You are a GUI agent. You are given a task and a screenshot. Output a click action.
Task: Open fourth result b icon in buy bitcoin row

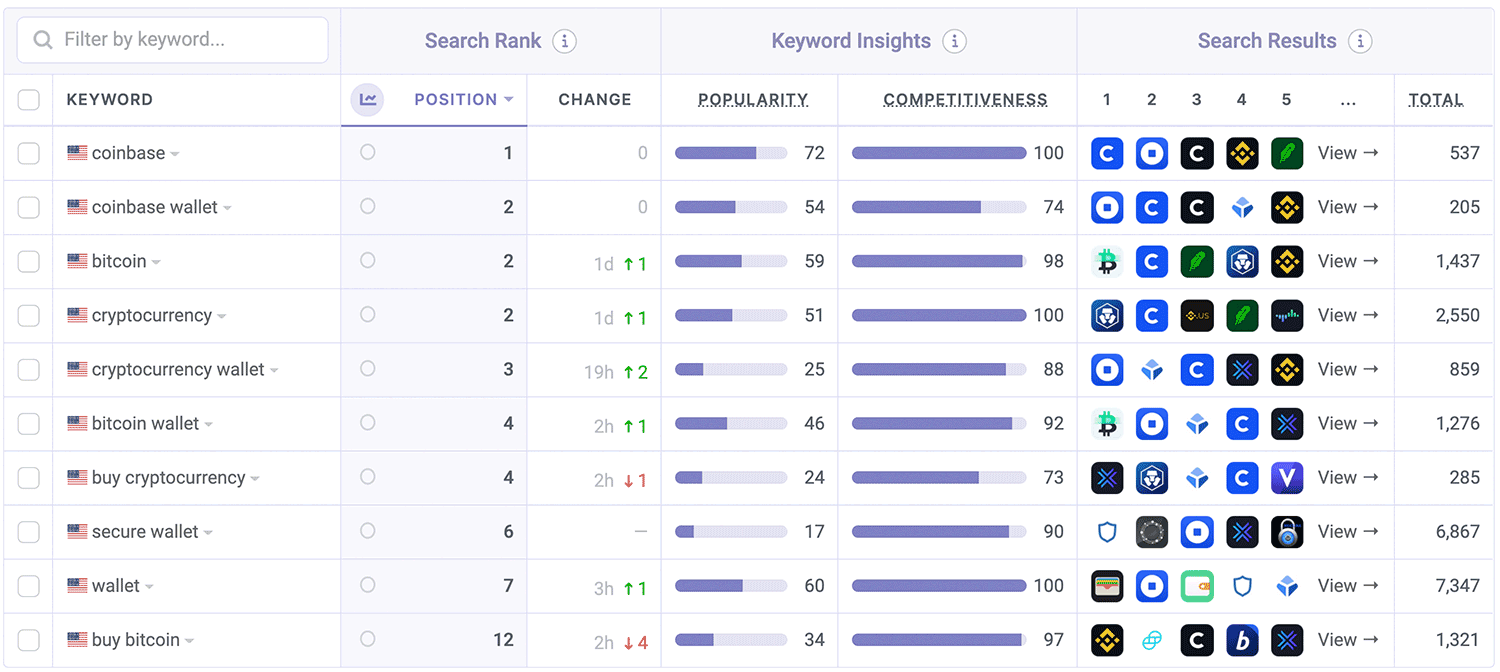(1242, 639)
